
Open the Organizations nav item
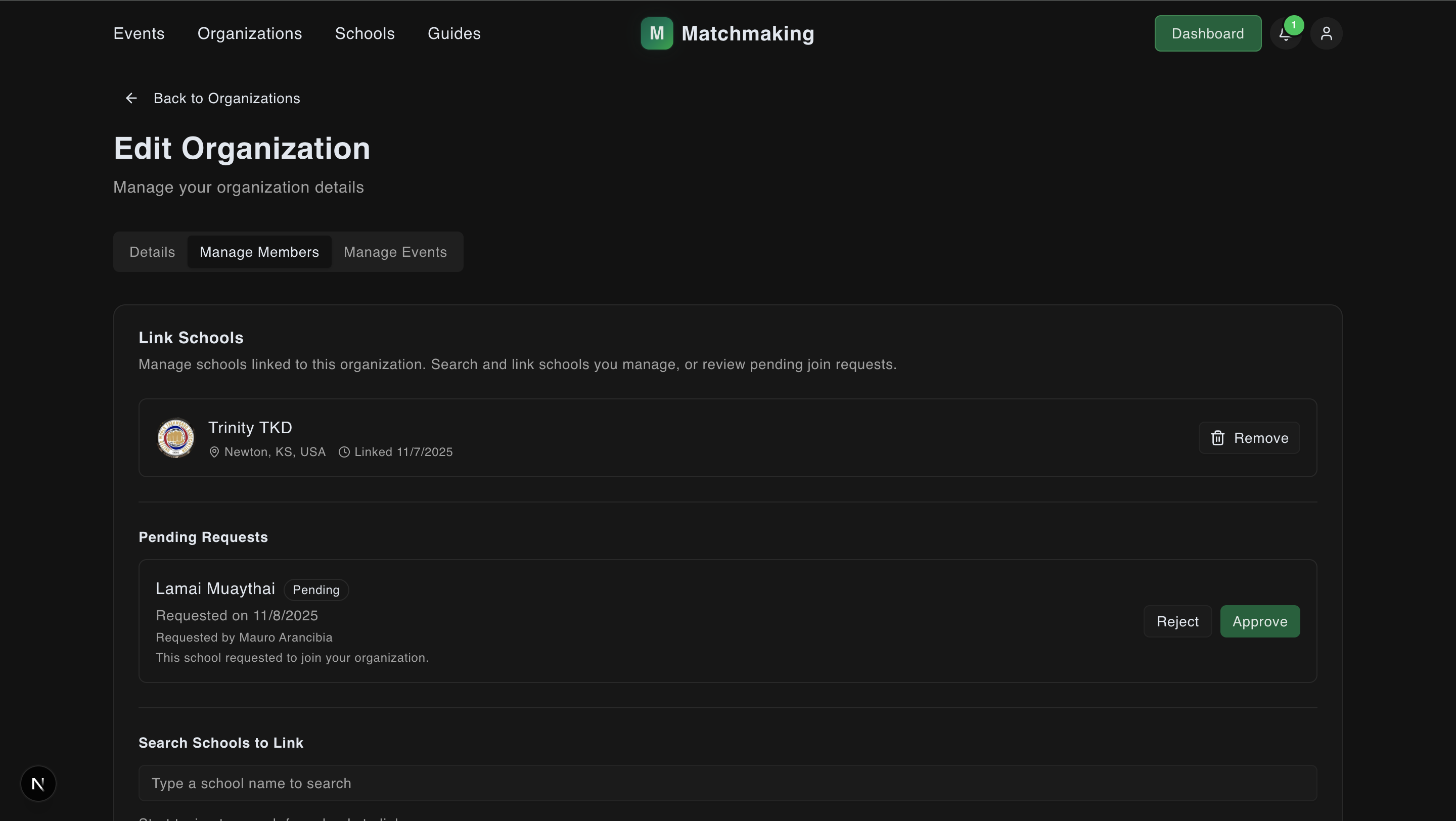click(x=250, y=33)
